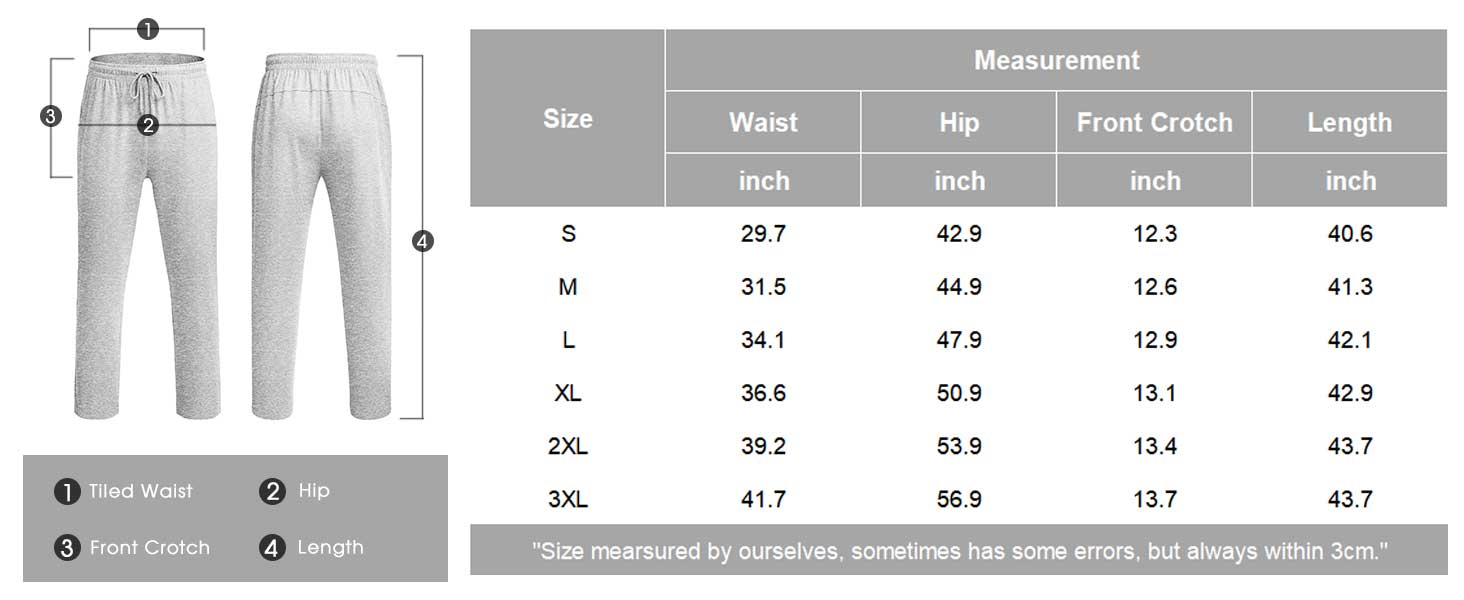This screenshot has height=600, width=1464.
Task: Click the Waist column header
Action: (763, 122)
